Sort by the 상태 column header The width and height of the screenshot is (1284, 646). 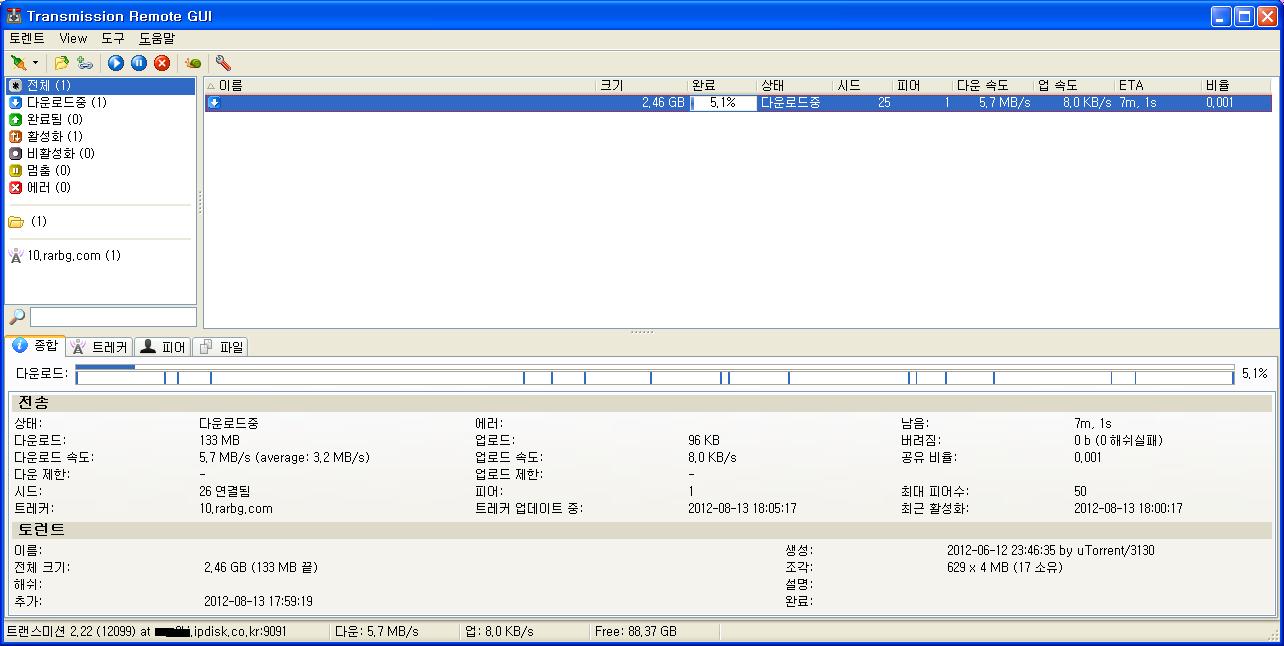pyautogui.click(x=795, y=86)
